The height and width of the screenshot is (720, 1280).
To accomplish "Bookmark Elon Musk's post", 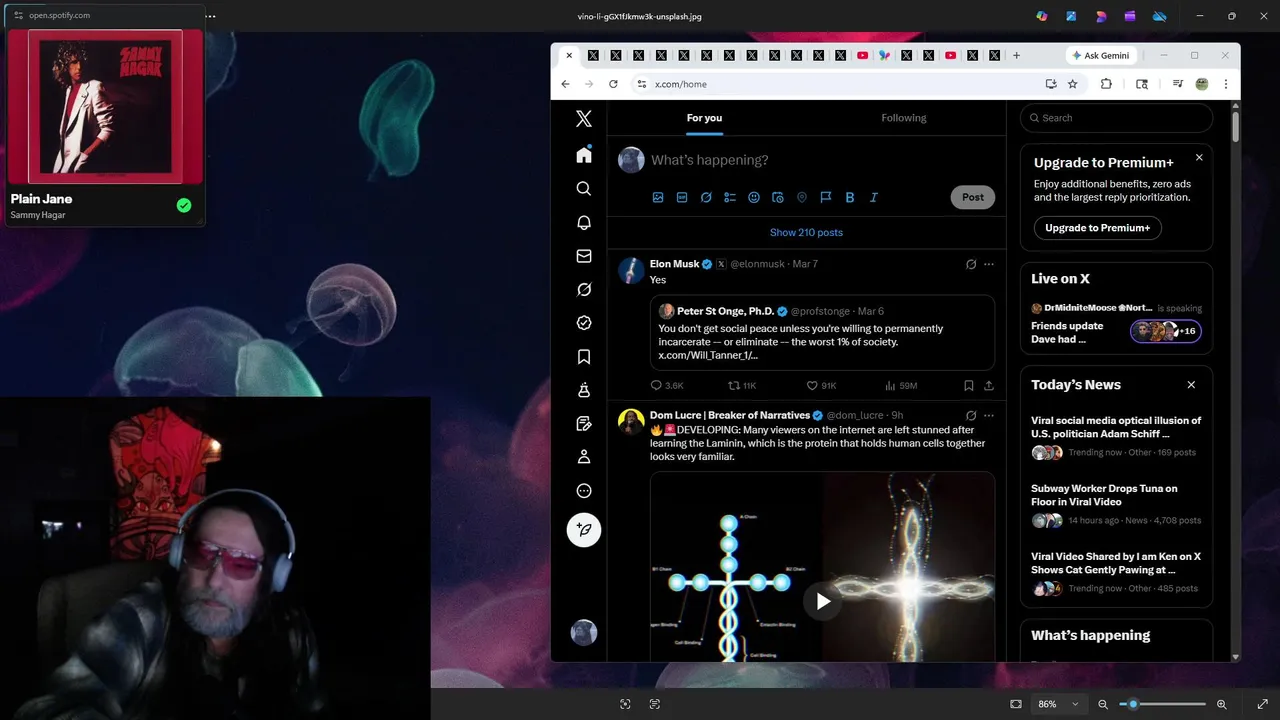I will pyautogui.click(x=969, y=385).
